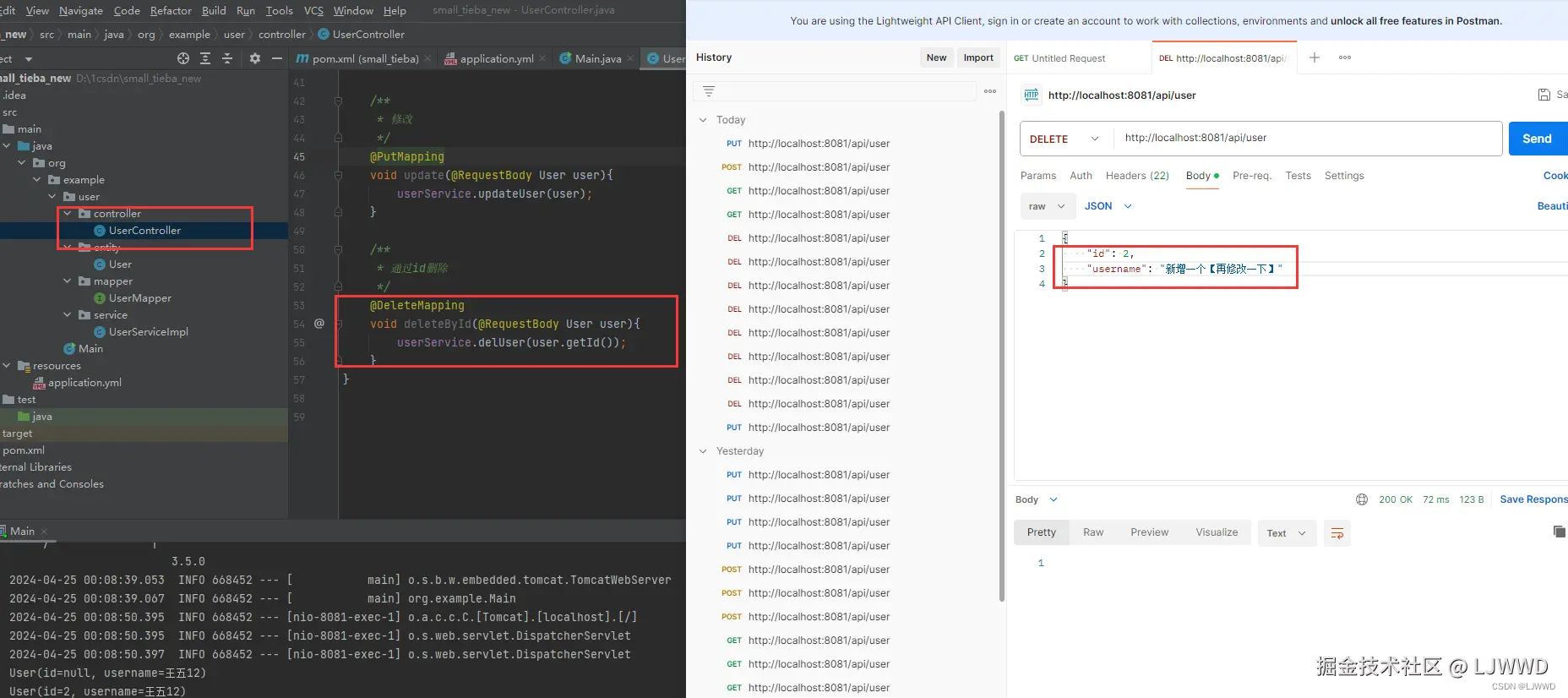Viewport: 1568px width, 698px height.
Task: Open the project view dropdown arrow
Action: (29, 59)
